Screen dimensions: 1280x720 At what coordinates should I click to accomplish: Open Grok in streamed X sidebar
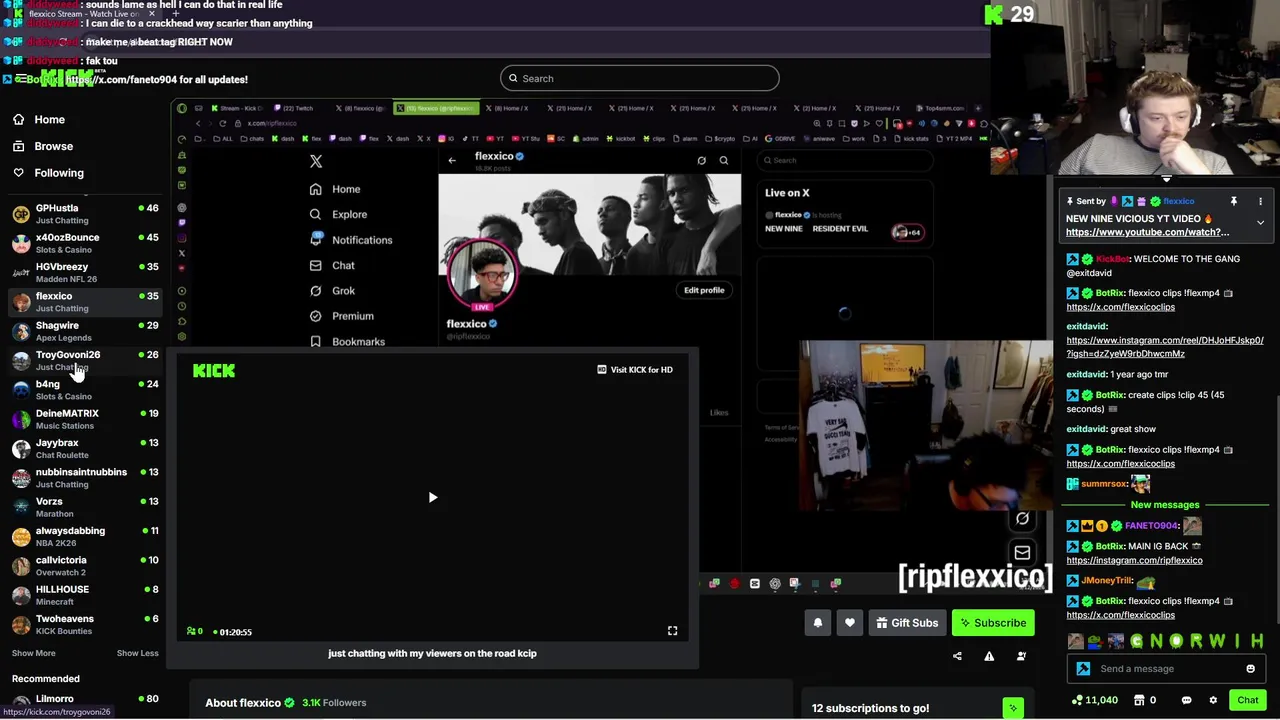point(332,291)
